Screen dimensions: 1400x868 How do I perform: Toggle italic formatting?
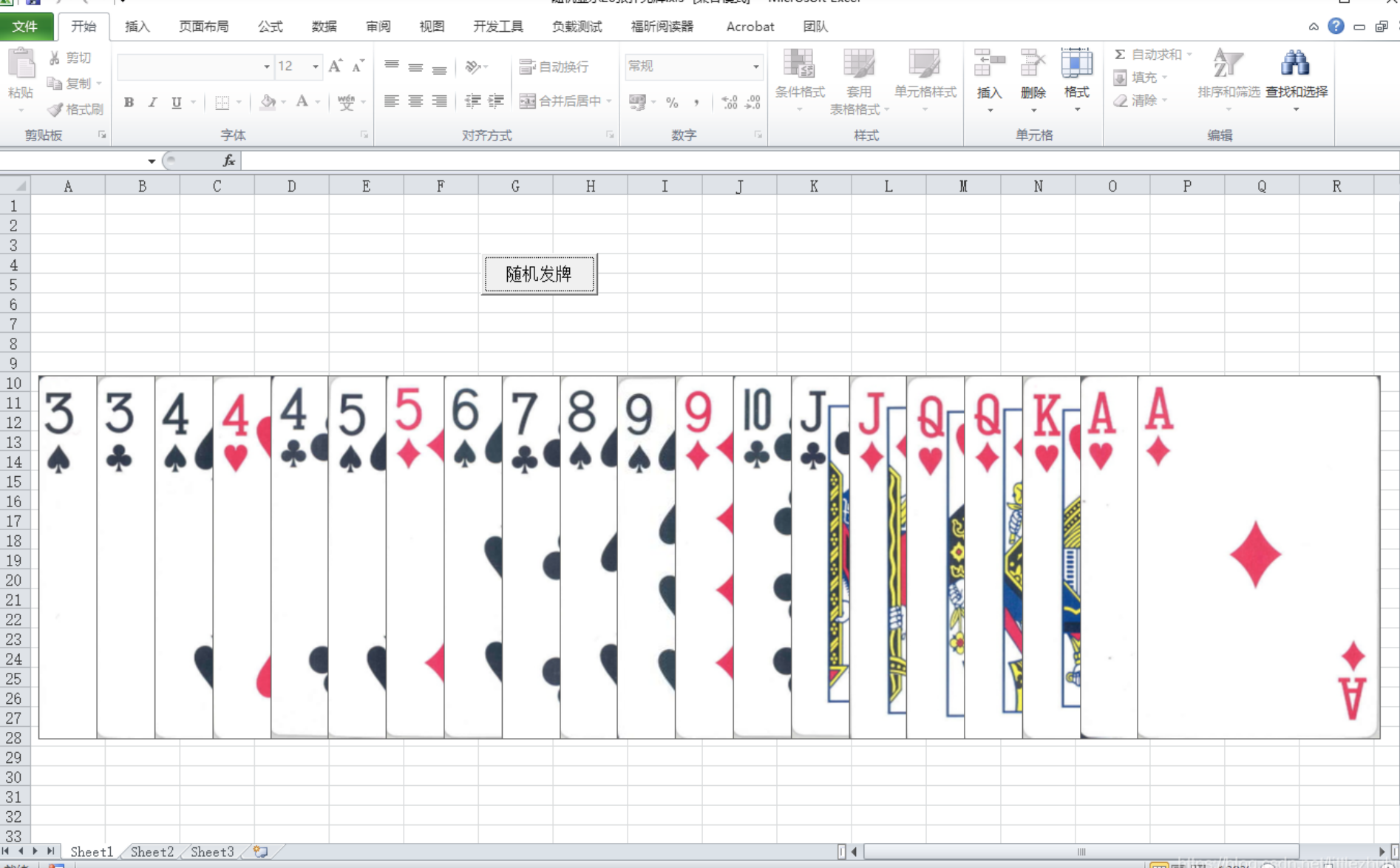point(152,102)
